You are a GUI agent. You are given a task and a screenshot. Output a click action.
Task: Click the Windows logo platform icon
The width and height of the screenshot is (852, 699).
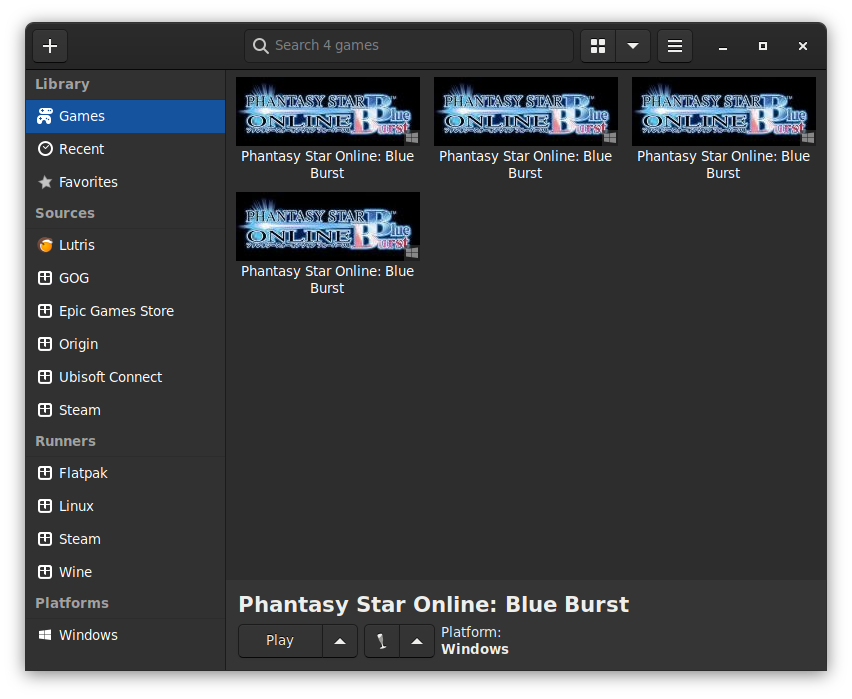pos(45,635)
